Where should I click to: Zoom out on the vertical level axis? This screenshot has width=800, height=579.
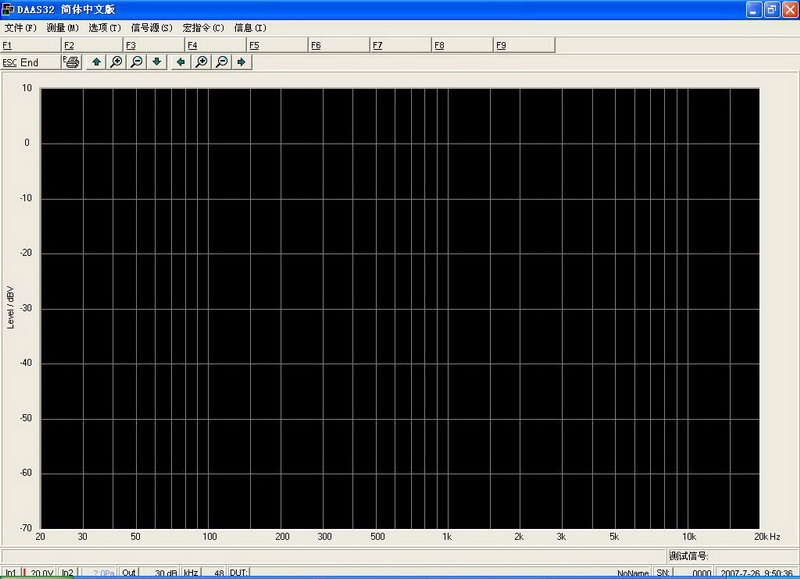point(137,62)
